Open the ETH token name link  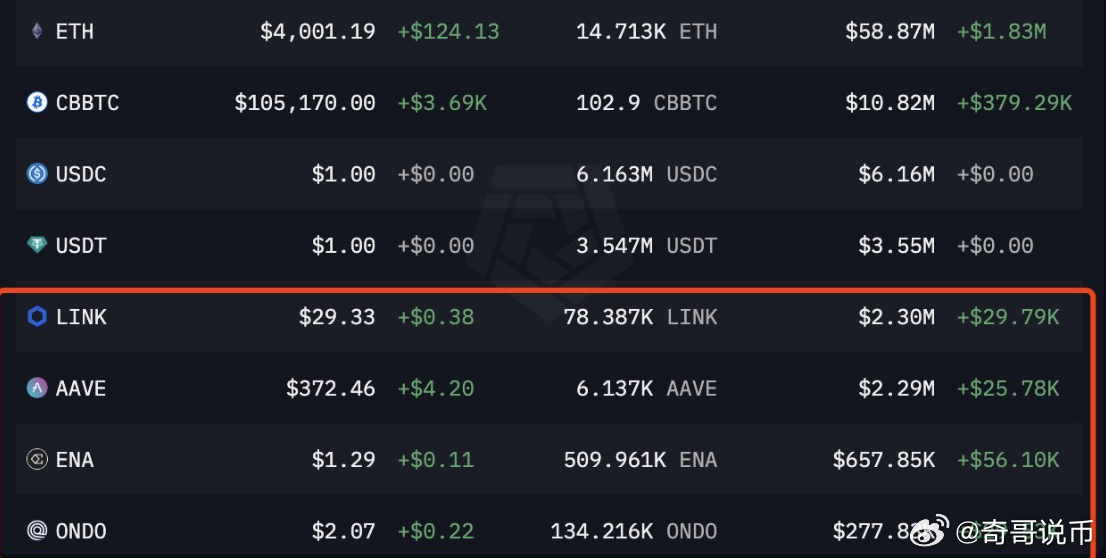tap(75, 32)
